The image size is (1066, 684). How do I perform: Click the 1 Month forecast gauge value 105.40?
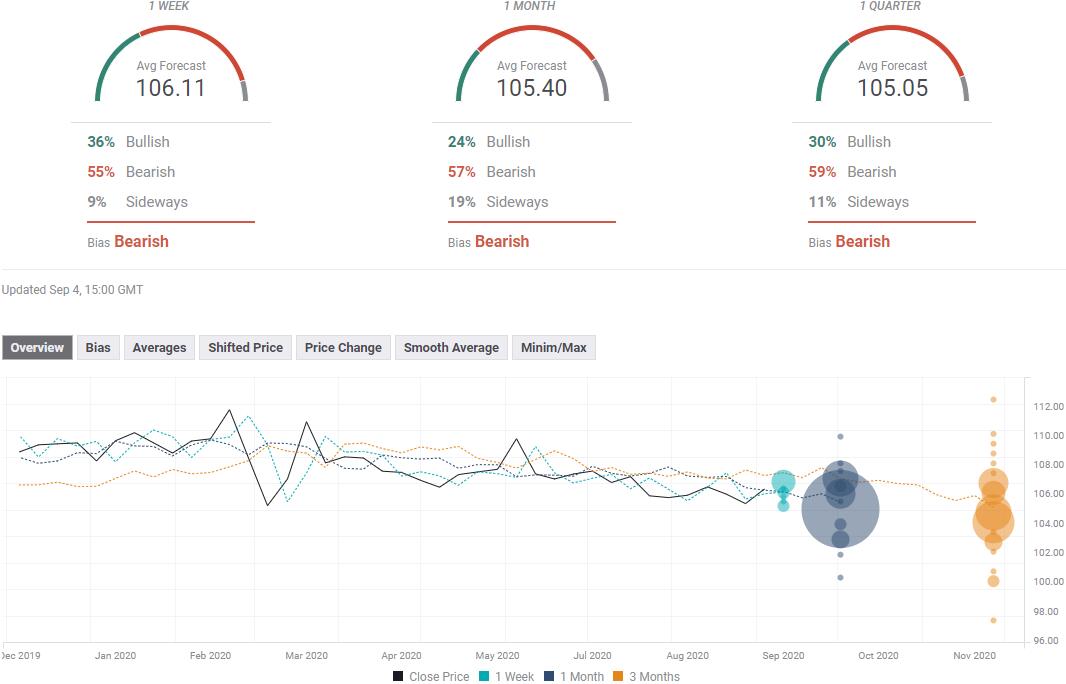pos(532,88)
